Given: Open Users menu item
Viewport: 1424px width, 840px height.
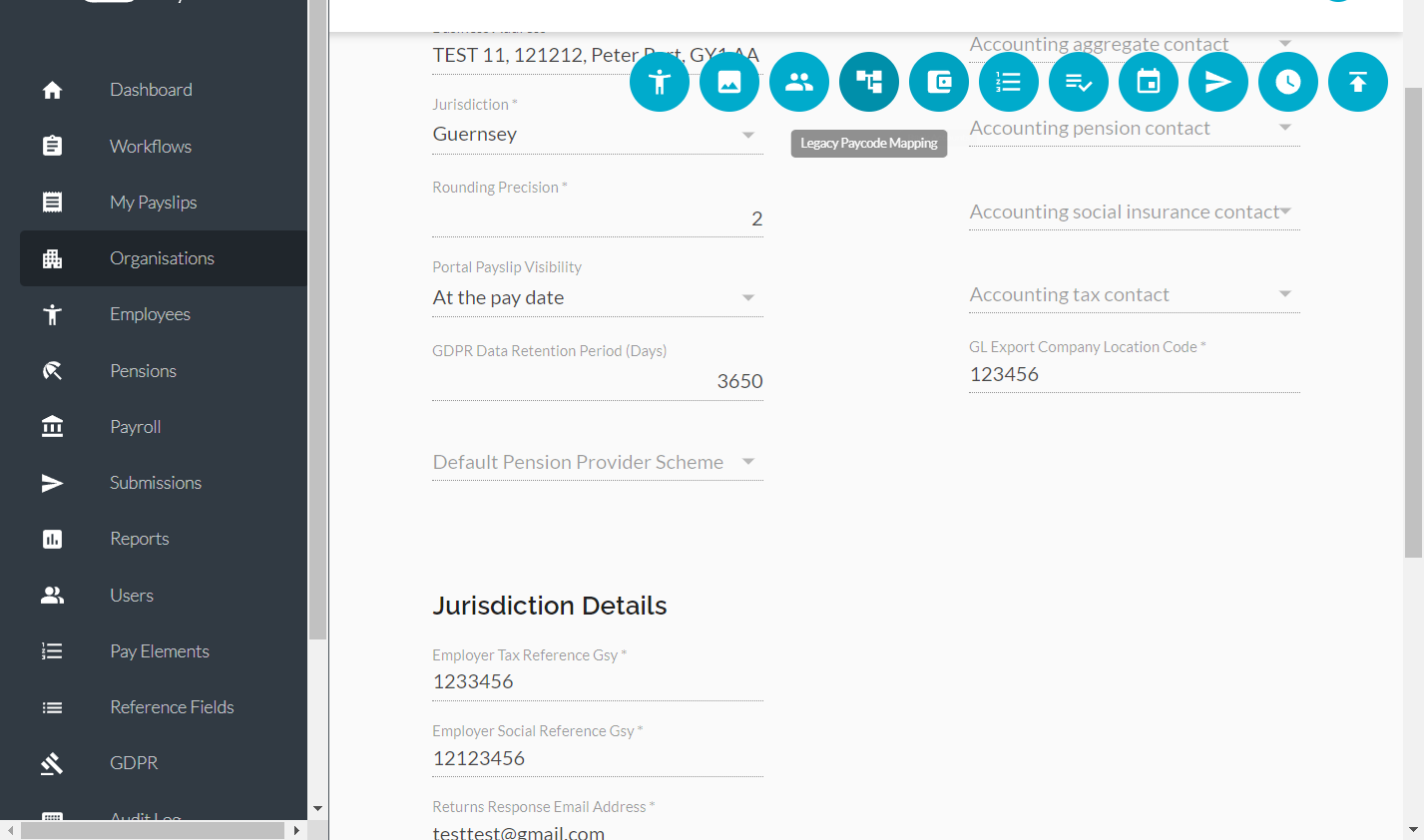Looking at the screenshot, I should (x=164, y=596).
